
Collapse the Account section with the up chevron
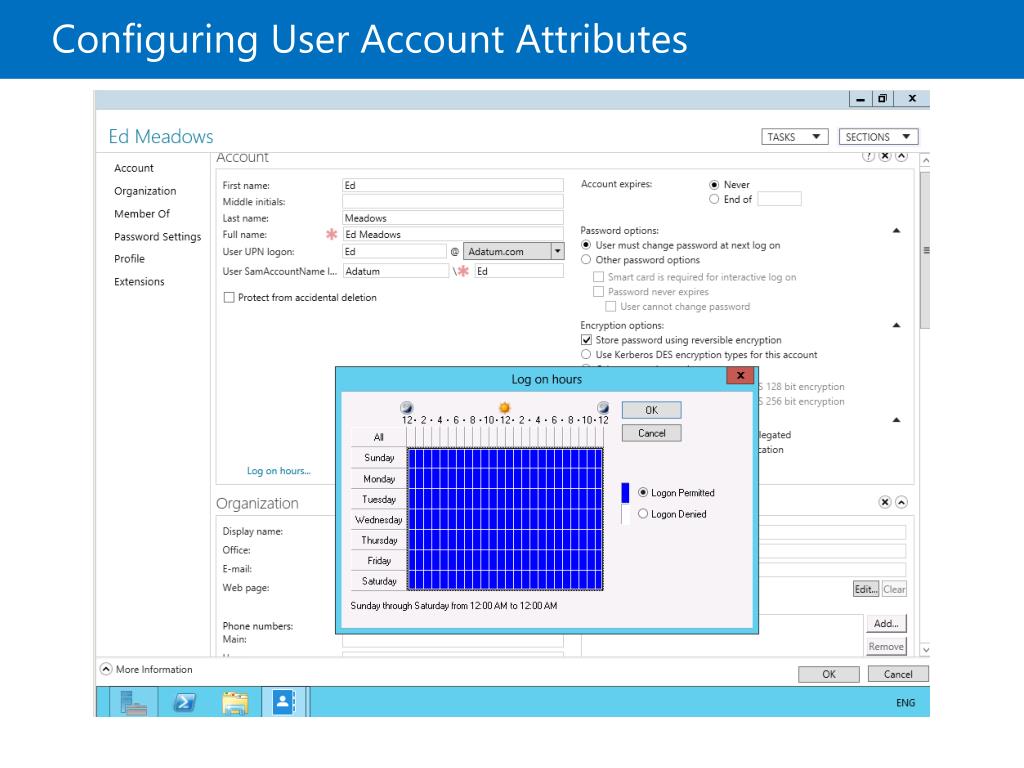901,156
